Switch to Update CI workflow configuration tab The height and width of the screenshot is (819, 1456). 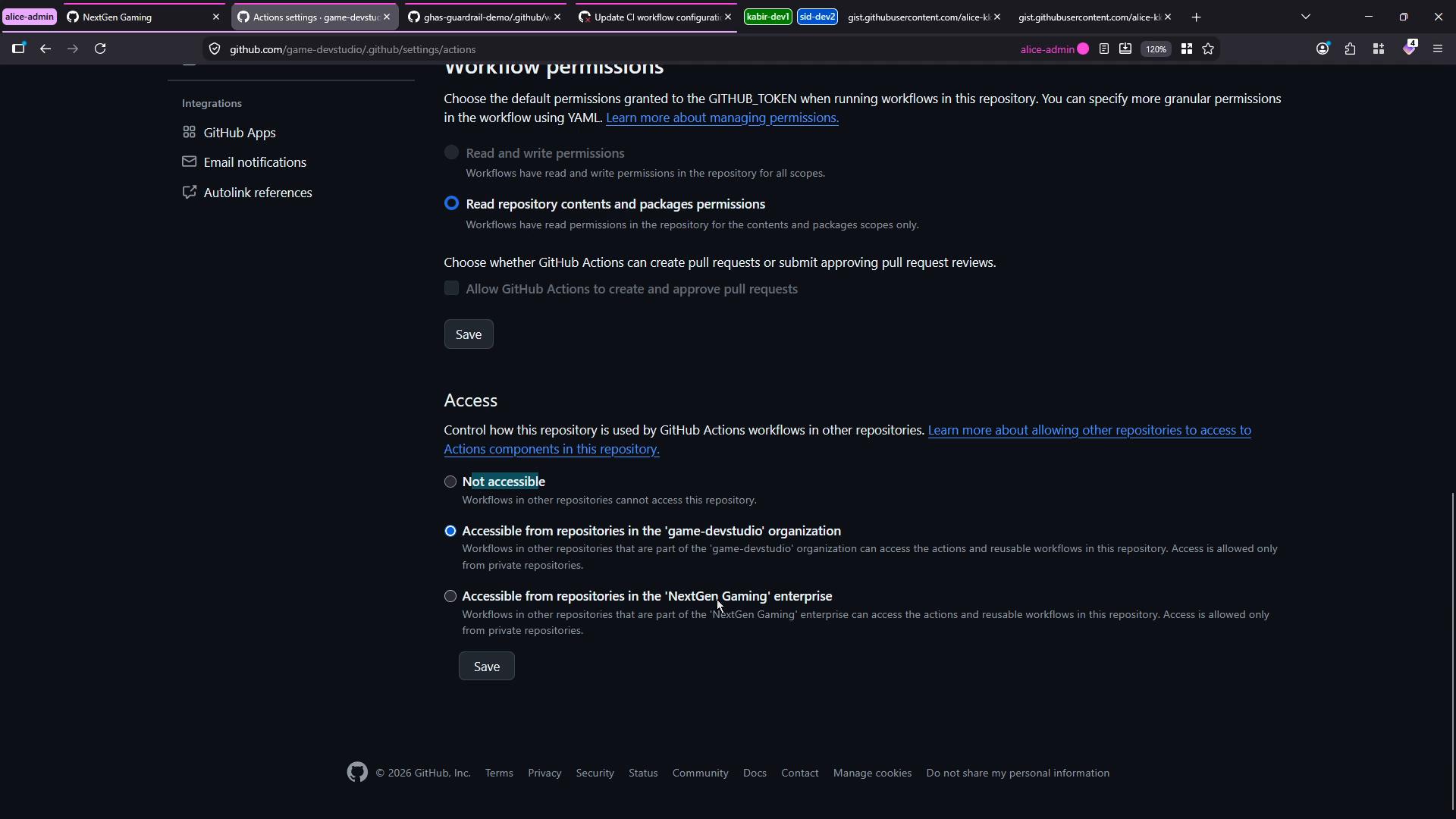point(656,17)
